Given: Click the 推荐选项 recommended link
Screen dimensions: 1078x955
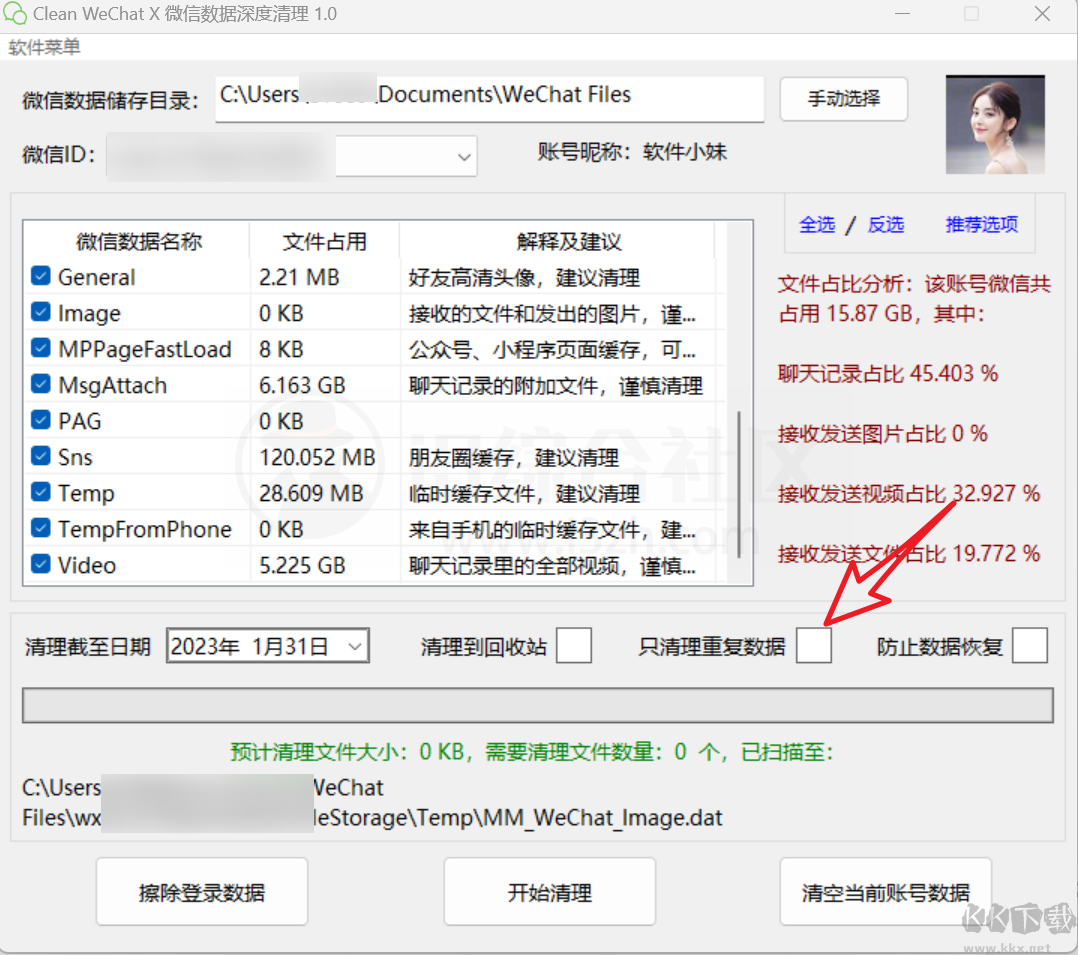Looking at the screenshot, I should click(981, 225).
